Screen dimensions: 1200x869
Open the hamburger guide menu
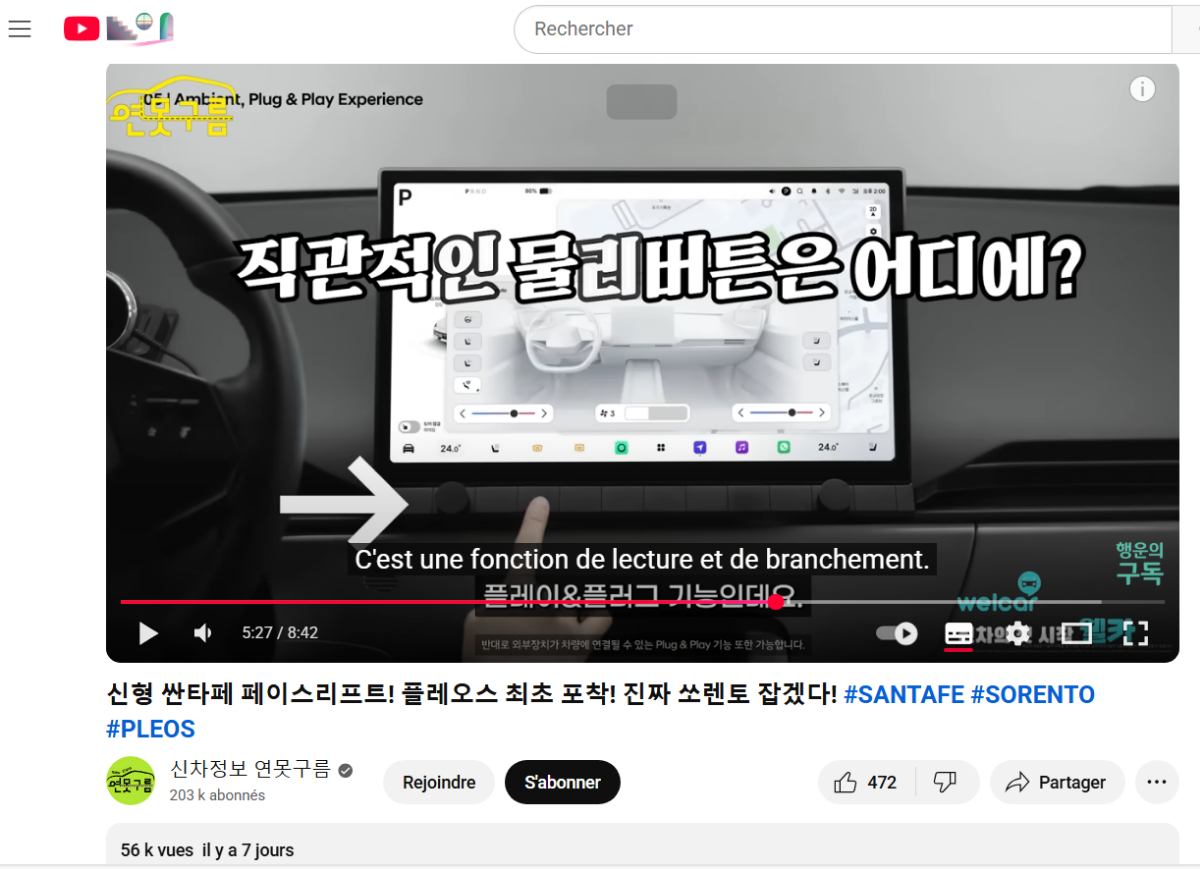pos(20,29)
